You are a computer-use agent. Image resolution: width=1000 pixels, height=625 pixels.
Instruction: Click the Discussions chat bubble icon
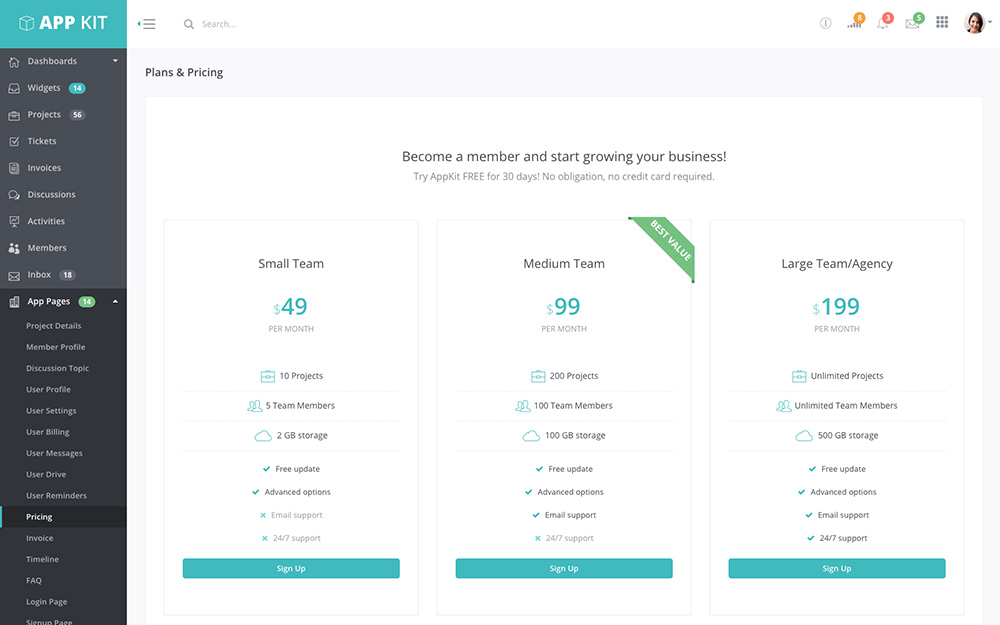click(14, 195)
